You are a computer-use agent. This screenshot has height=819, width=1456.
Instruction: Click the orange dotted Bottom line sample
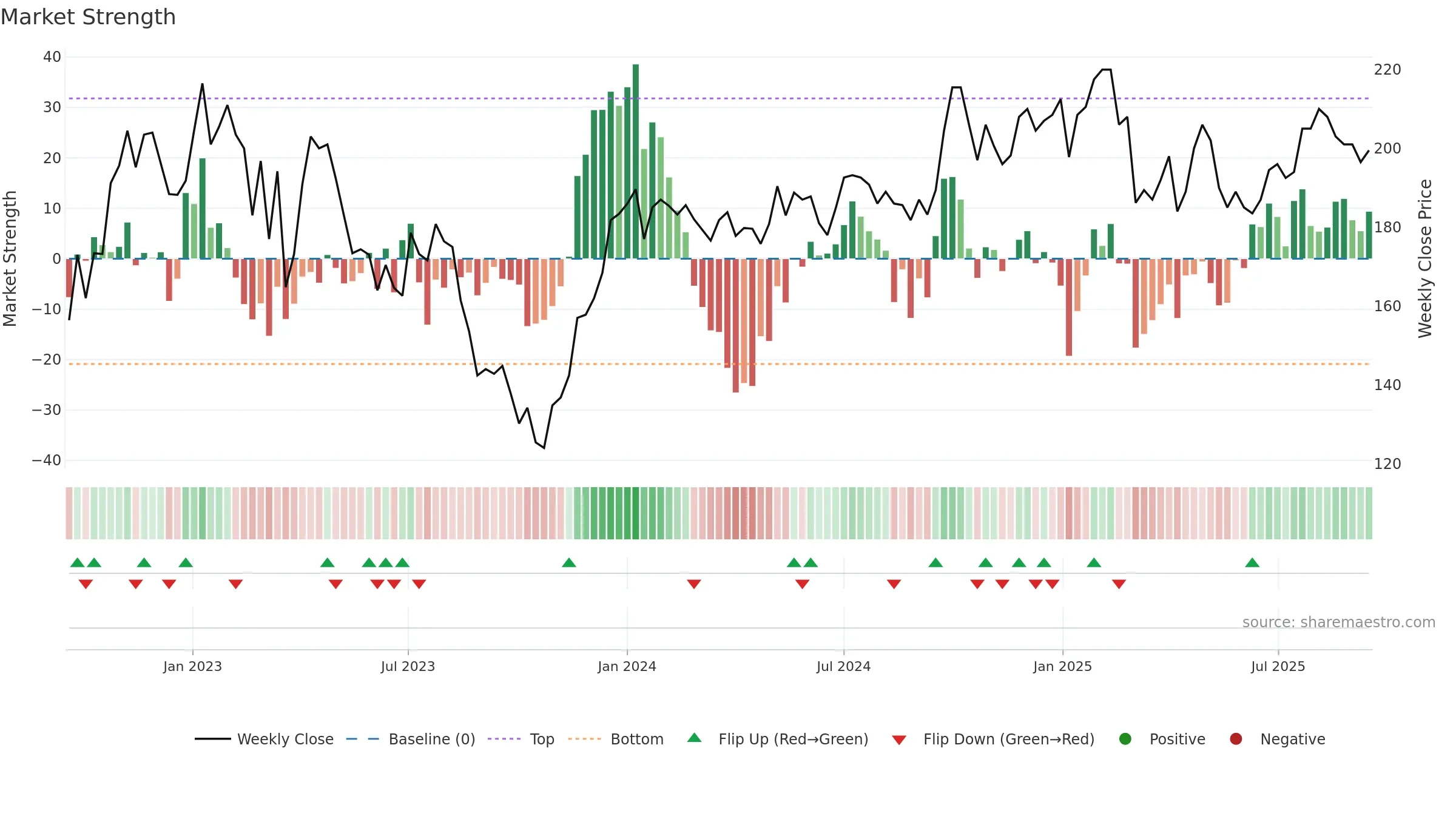[585, 739]
